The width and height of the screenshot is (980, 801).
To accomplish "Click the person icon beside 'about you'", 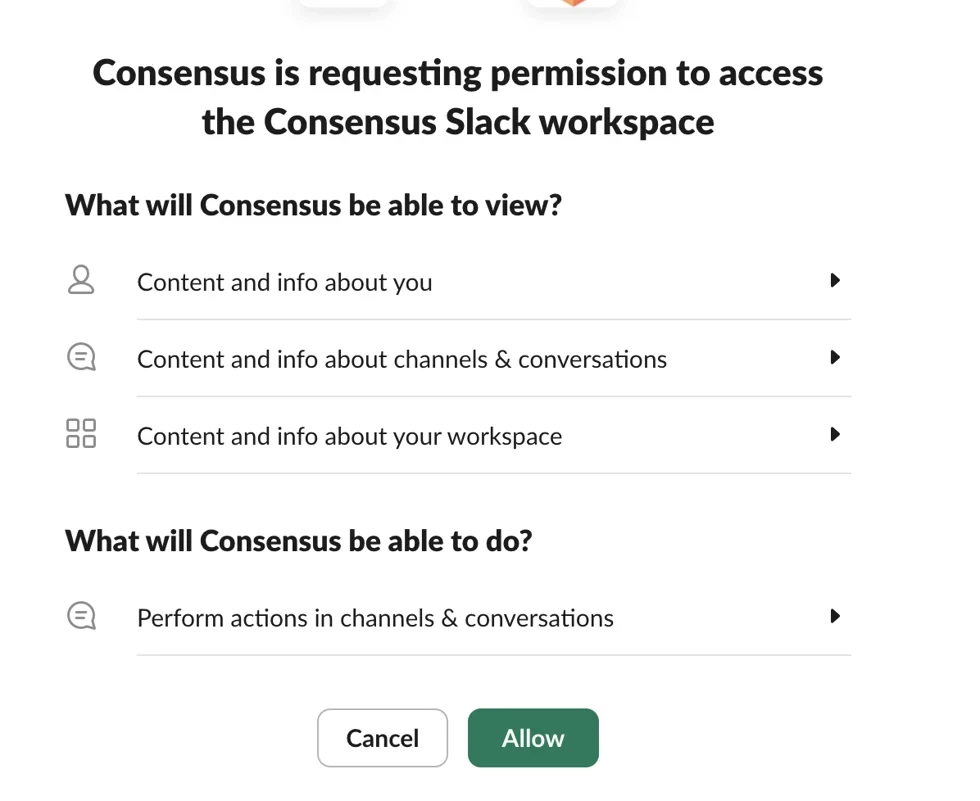I will [x=81, y=281].
